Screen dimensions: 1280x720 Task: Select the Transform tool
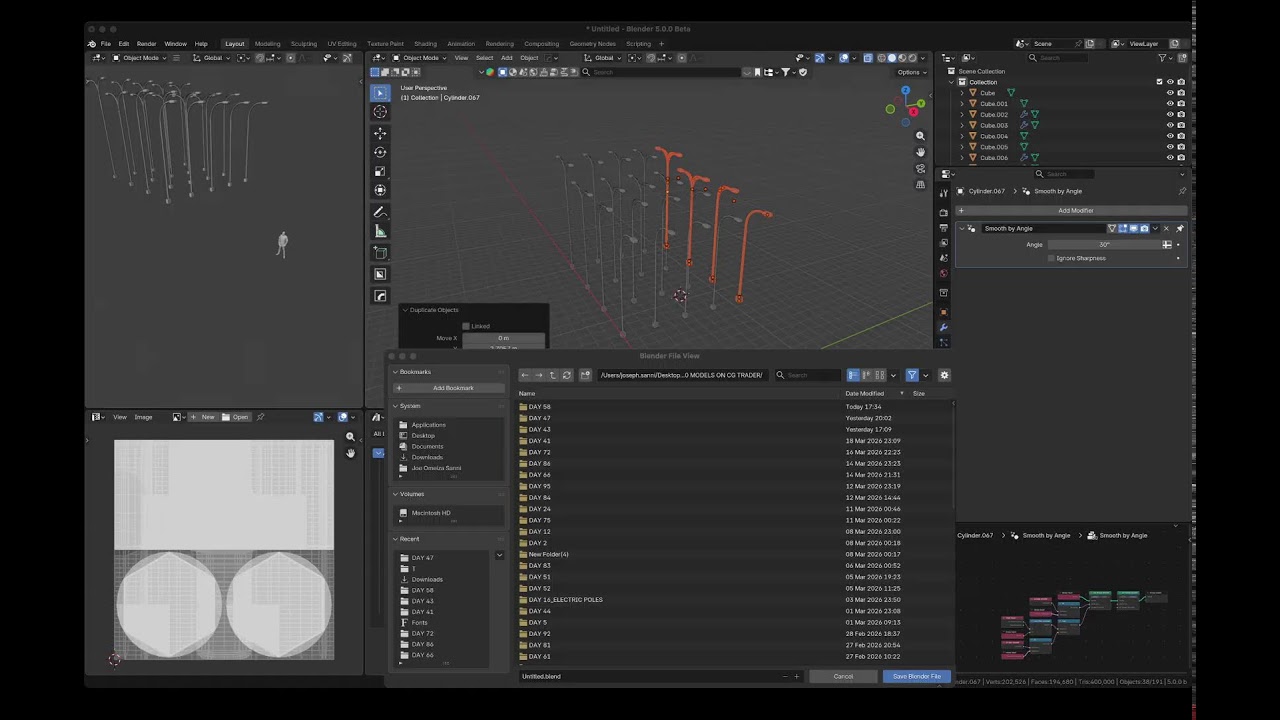click(x=380, y=190)
